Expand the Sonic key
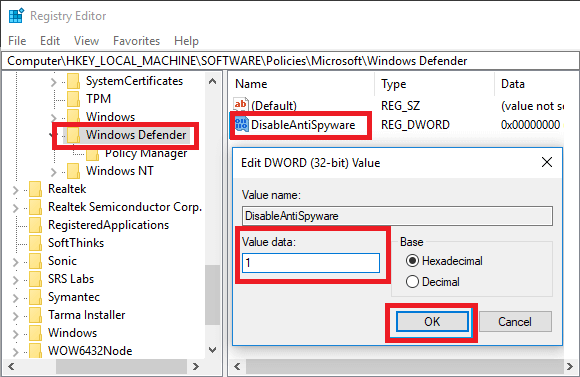 point(16,262)
